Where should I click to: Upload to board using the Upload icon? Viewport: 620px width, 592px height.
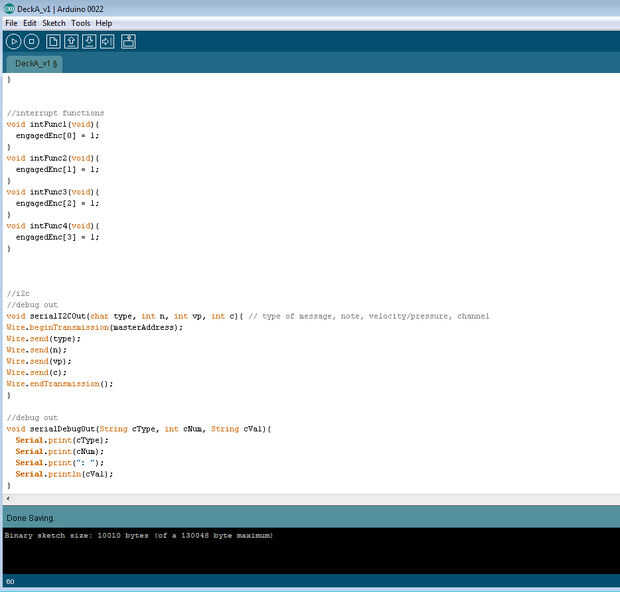107,41
